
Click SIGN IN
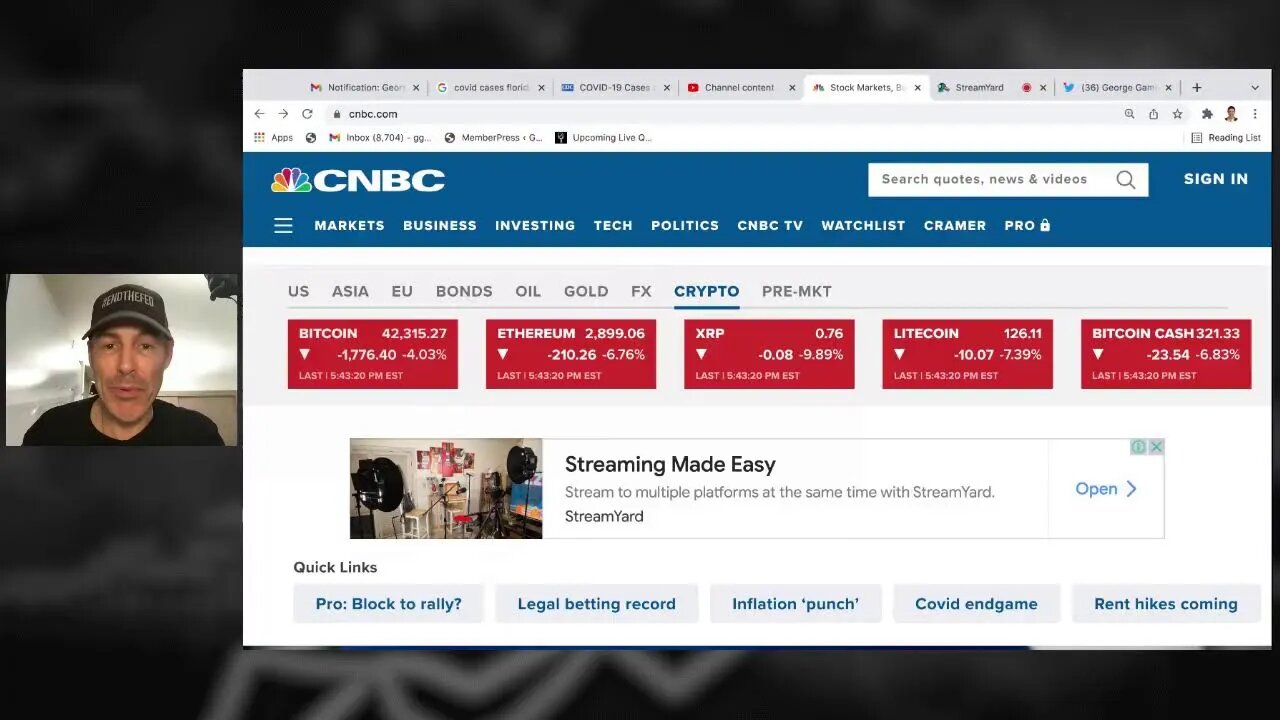point(1216,180)
